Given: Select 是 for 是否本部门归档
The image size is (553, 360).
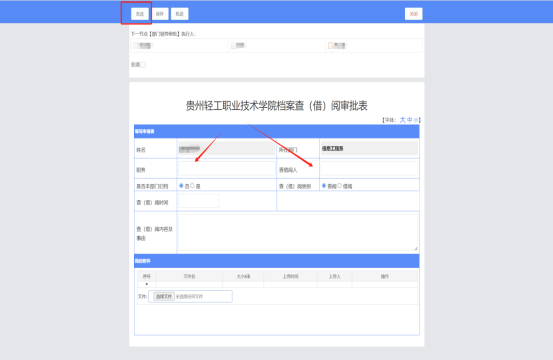Looking at the screenshot, I should coord(192,186).
